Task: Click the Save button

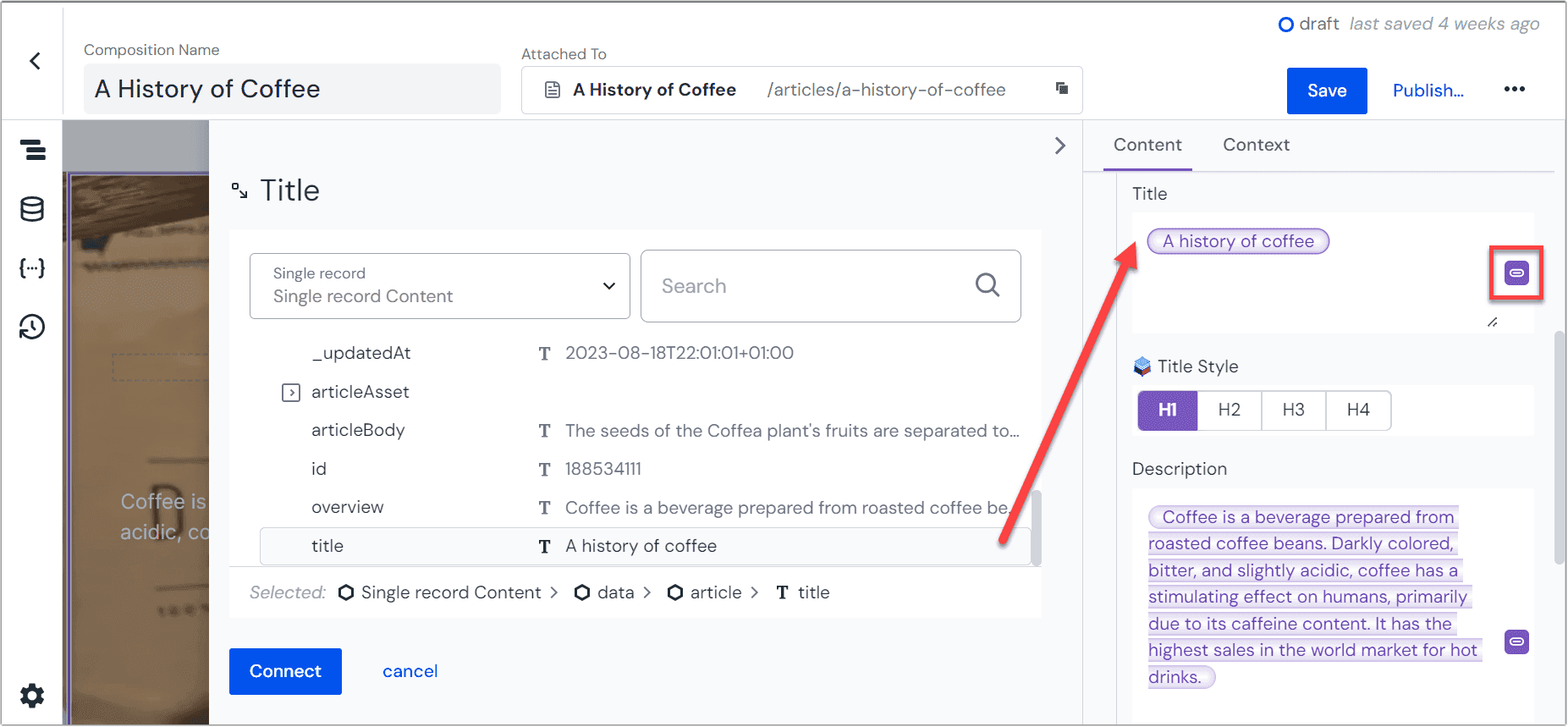Action: click(x=1327, y=91)
